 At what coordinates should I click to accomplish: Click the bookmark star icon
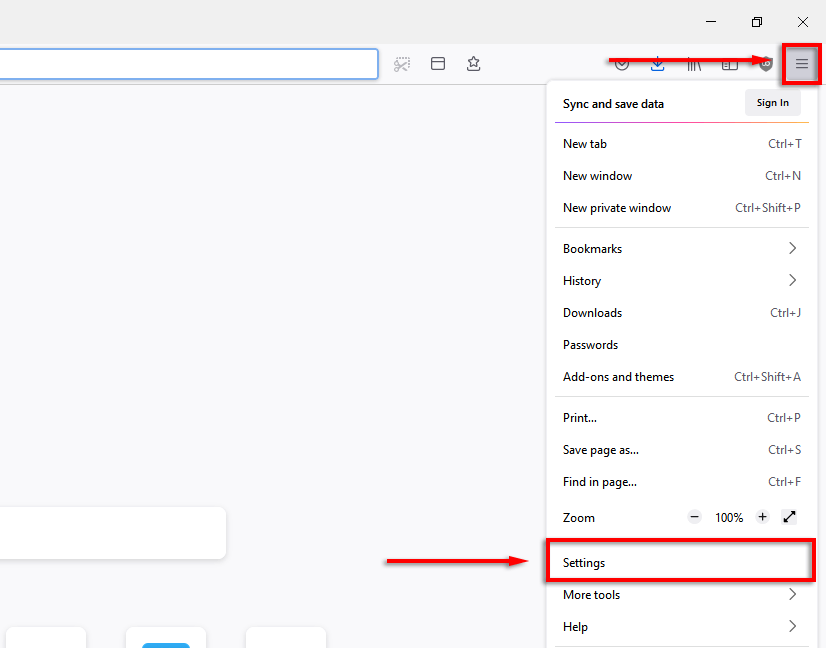click(473, 64)
